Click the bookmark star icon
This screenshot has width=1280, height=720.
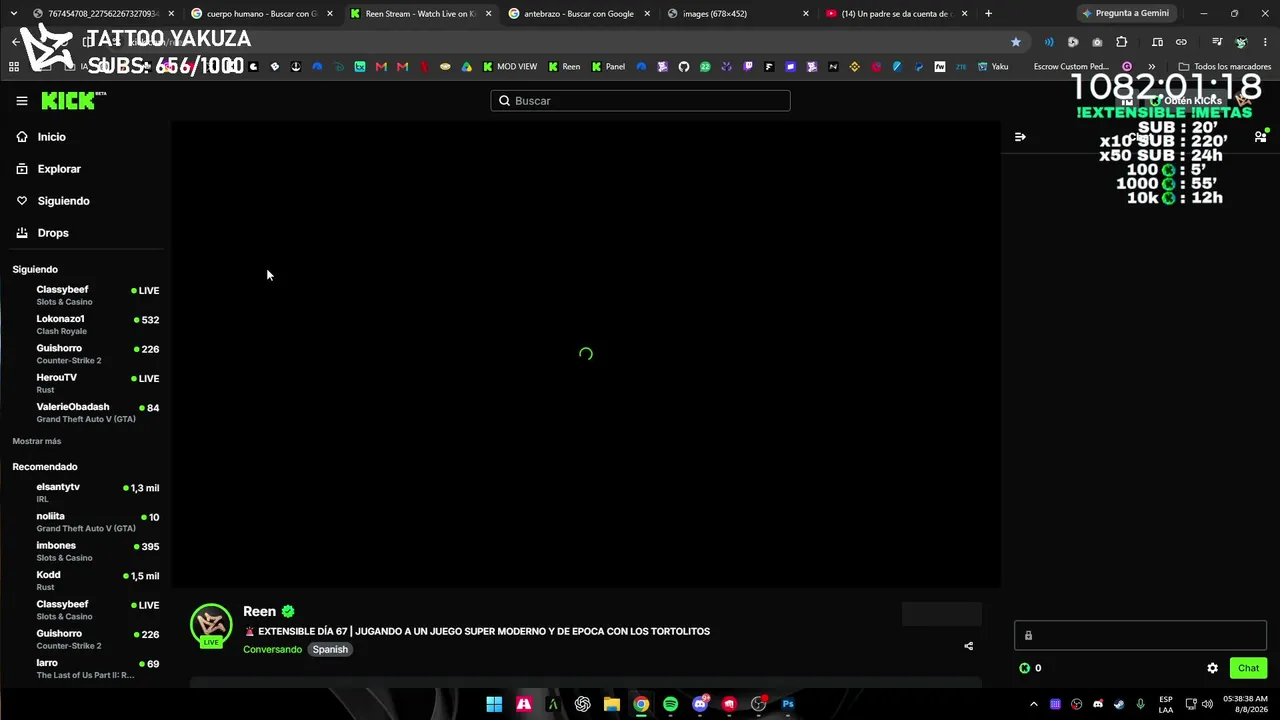(x=1016, y=42)
